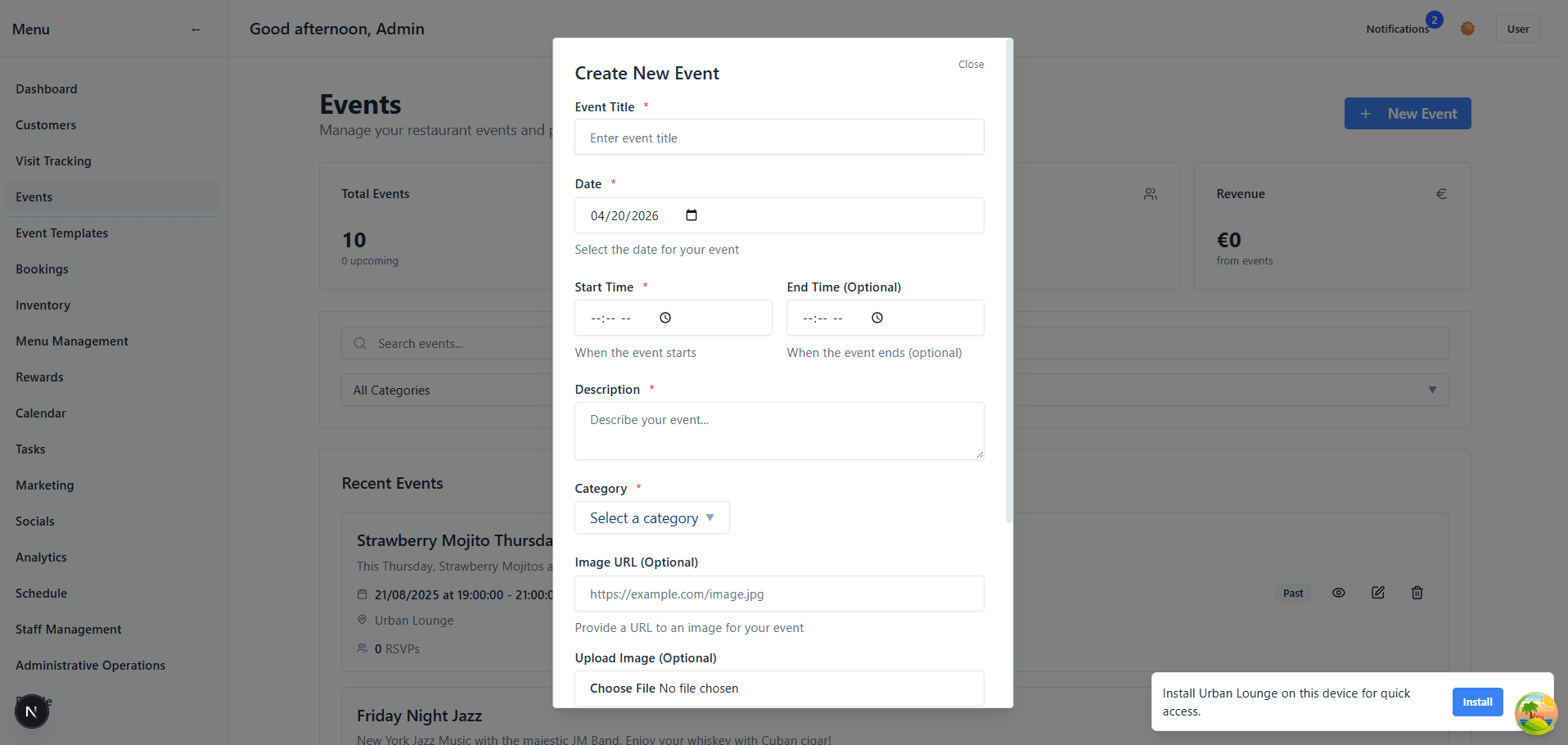Click the attendees people icon in stats card
The image size is (1568, 745).
click(1151, 194)
